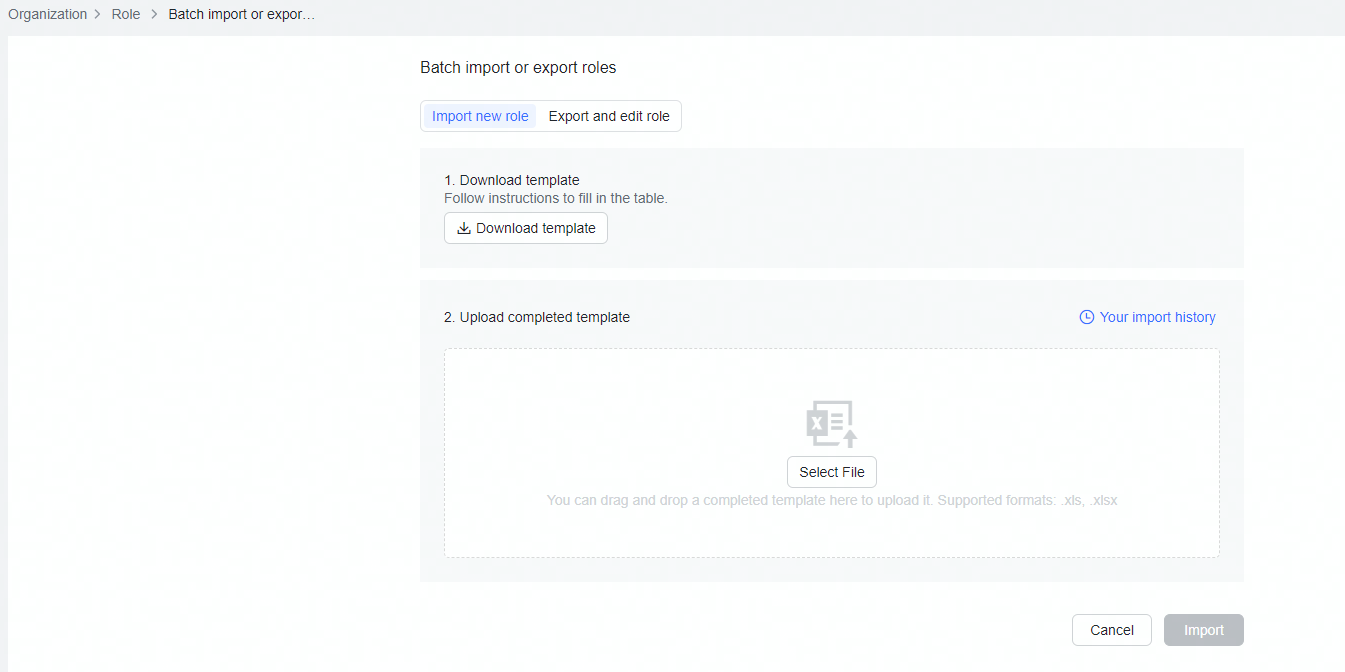Click the supported formats hint text
Viewport: 1345px width, 672px height.
click(x=832, y=500)
